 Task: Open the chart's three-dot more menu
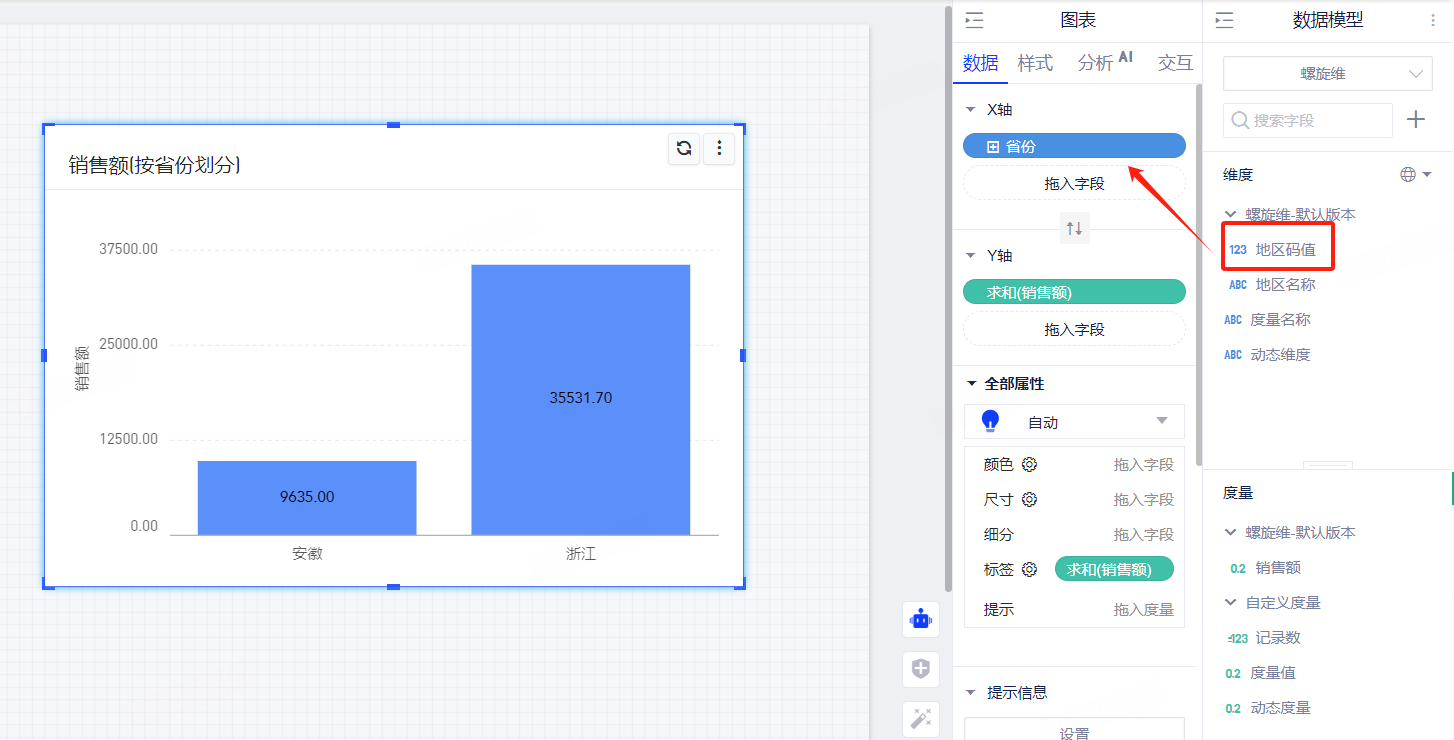tap(719, 149)
